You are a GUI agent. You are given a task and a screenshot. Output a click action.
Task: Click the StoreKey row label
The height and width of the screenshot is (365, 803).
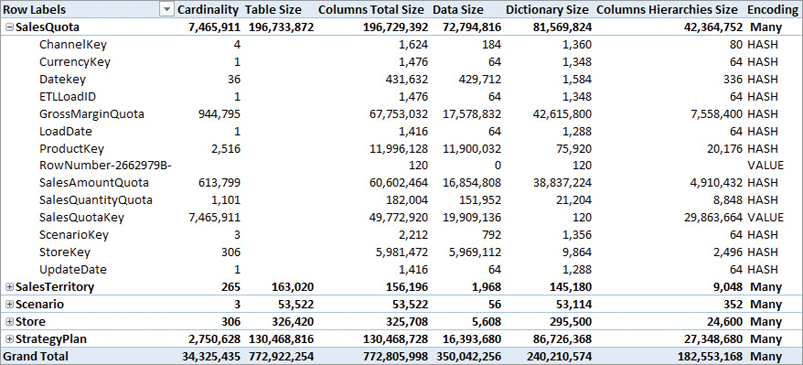click(65, 252)
